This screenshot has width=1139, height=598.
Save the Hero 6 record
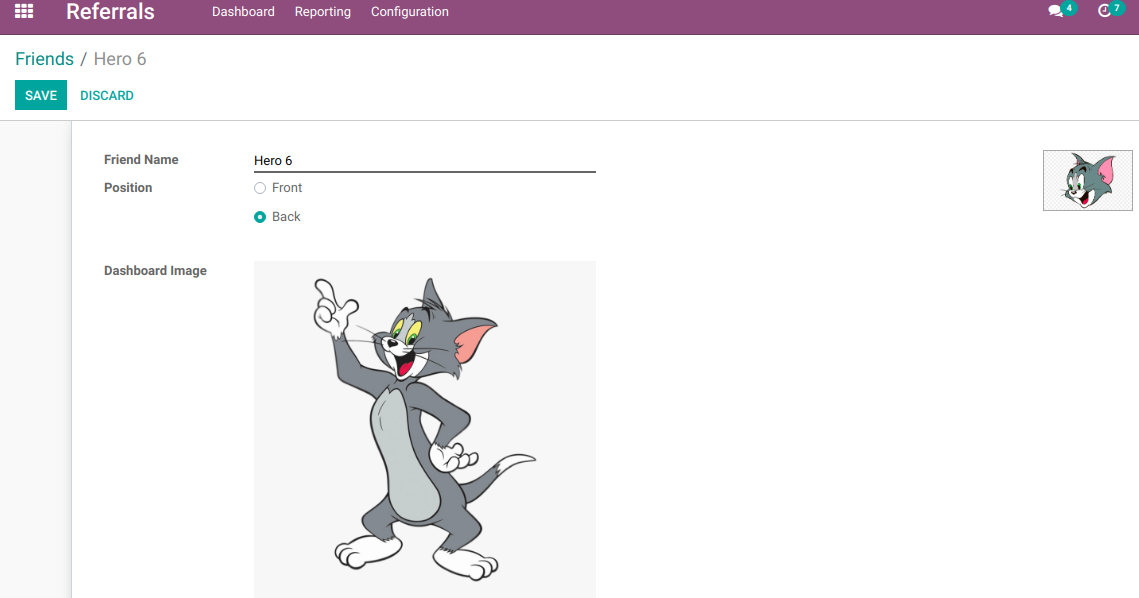point(41,95)
